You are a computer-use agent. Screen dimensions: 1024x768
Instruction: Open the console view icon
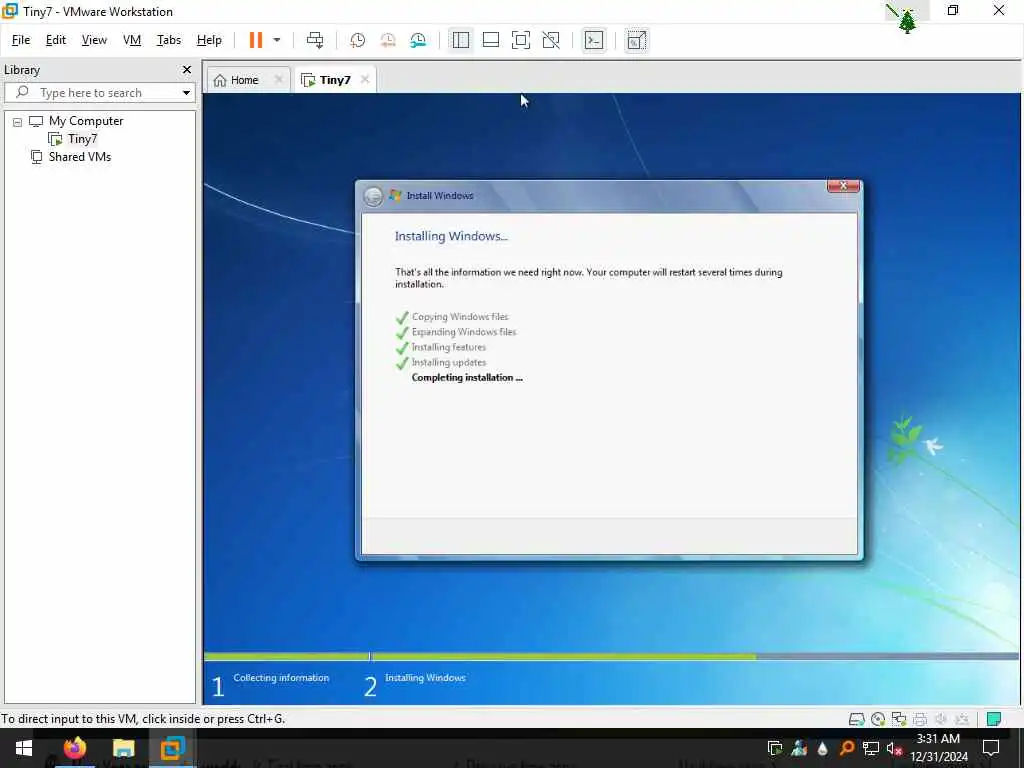click(x=594, y=40)
